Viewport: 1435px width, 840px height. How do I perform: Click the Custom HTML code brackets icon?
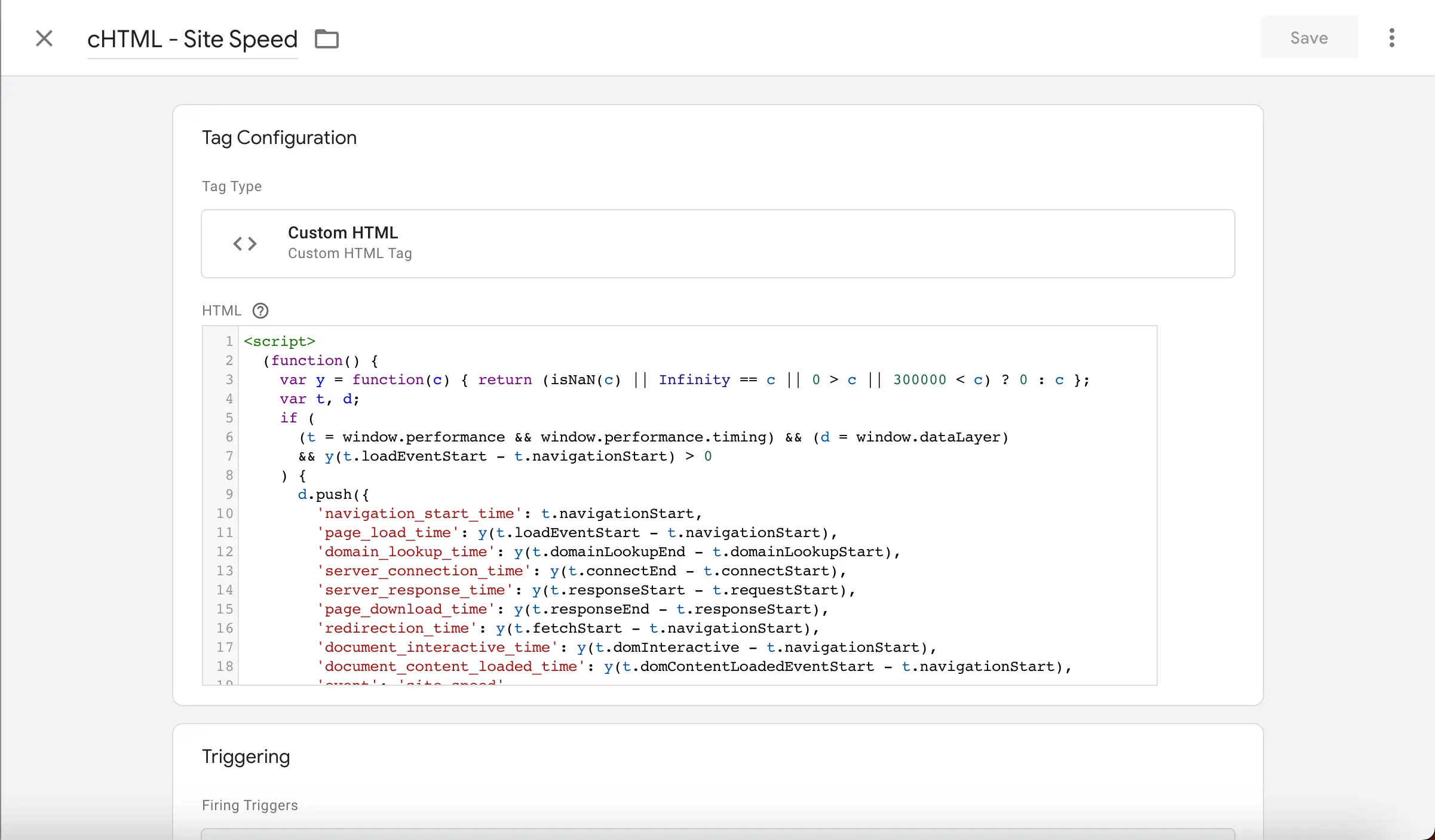pyautogui.click(x=245, y=244)
